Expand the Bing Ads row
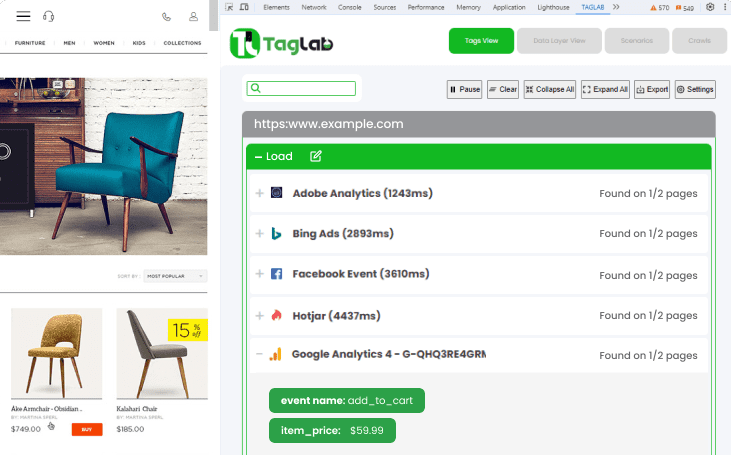This screenshot has width=731, height=455. point(260,233)
